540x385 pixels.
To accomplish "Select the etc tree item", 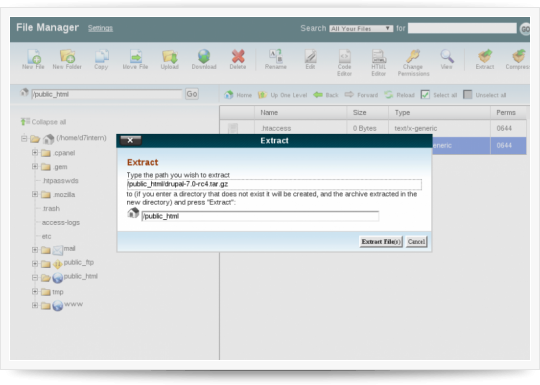I will coord(46,237).
